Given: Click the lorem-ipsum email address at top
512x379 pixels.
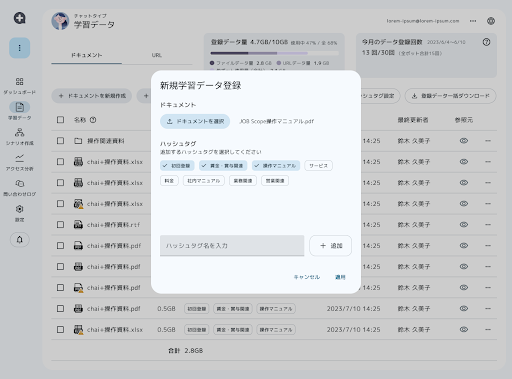Looking at the screenshot, I should (x=423, y=21).
